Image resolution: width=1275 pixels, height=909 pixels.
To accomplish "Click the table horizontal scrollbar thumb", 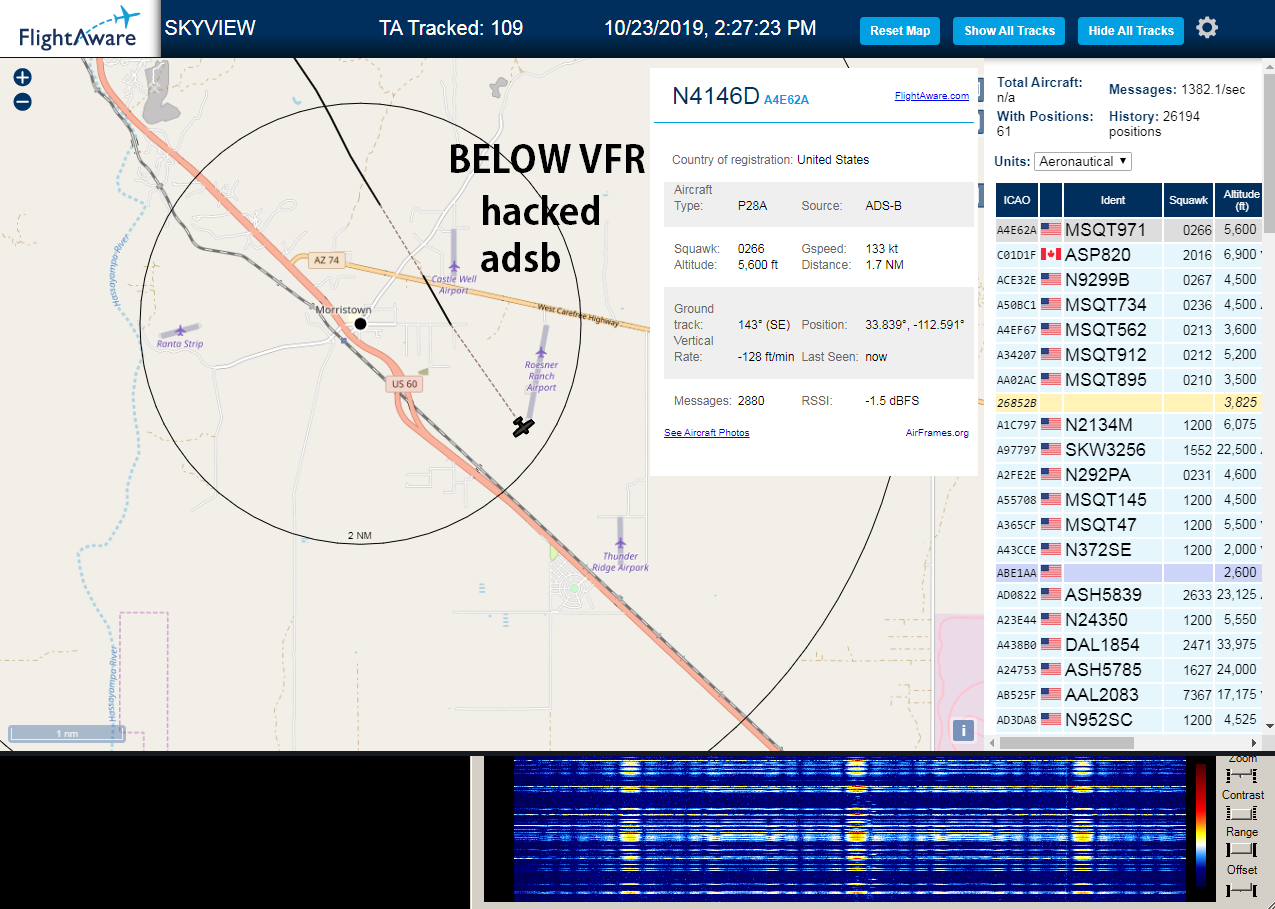I will click(1066, 743).
